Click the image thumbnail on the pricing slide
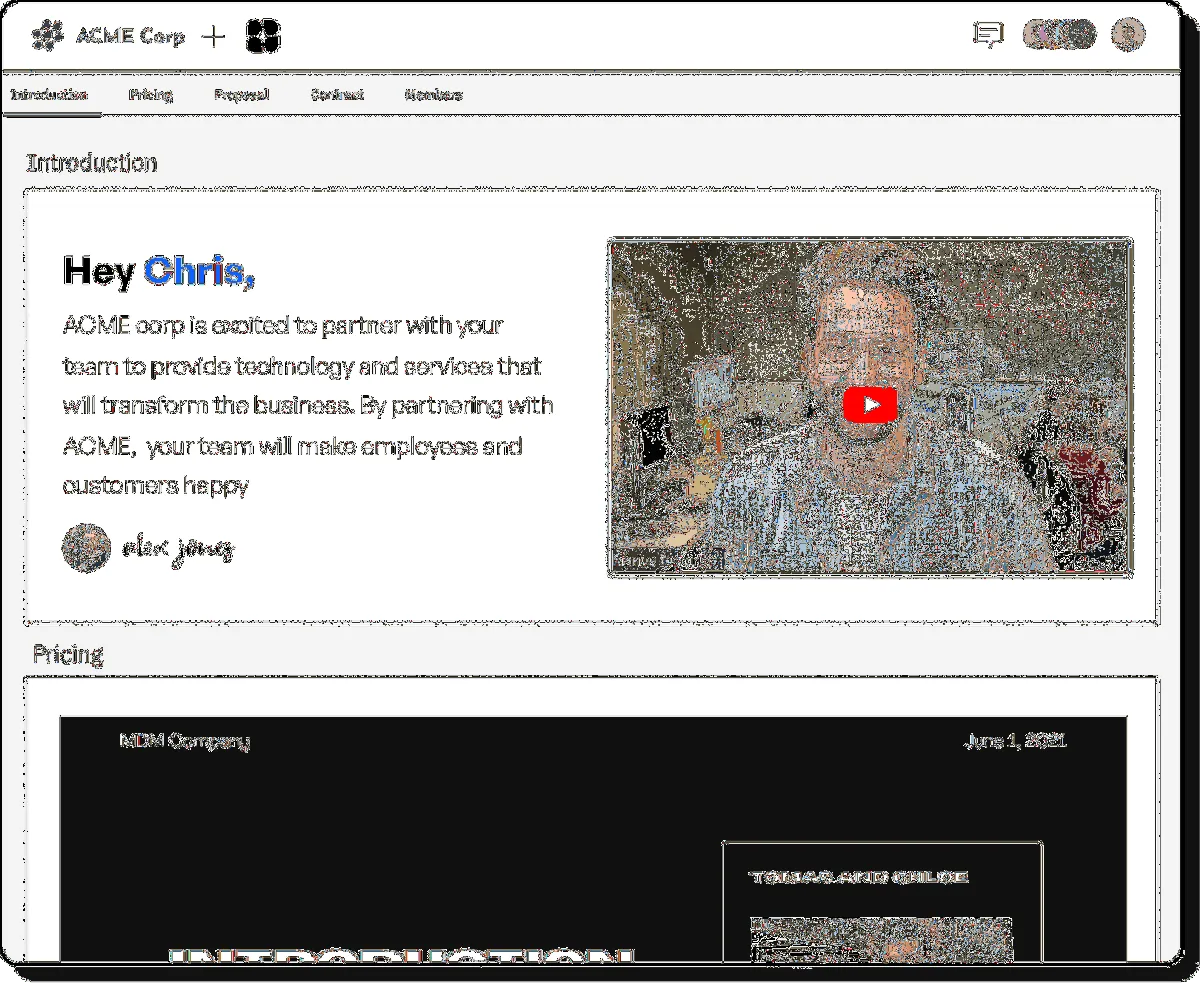Screen dimensions: 1200x983 click(881, 938)
